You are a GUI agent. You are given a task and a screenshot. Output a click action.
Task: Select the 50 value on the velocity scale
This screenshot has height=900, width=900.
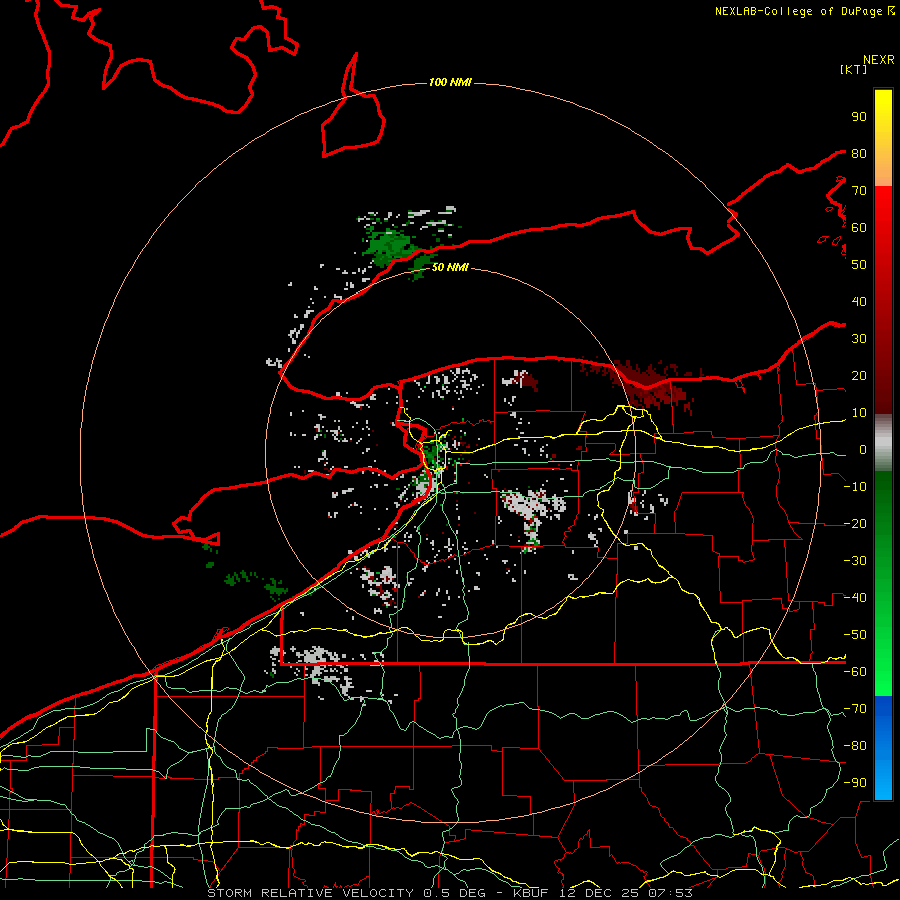click(859, 265)
